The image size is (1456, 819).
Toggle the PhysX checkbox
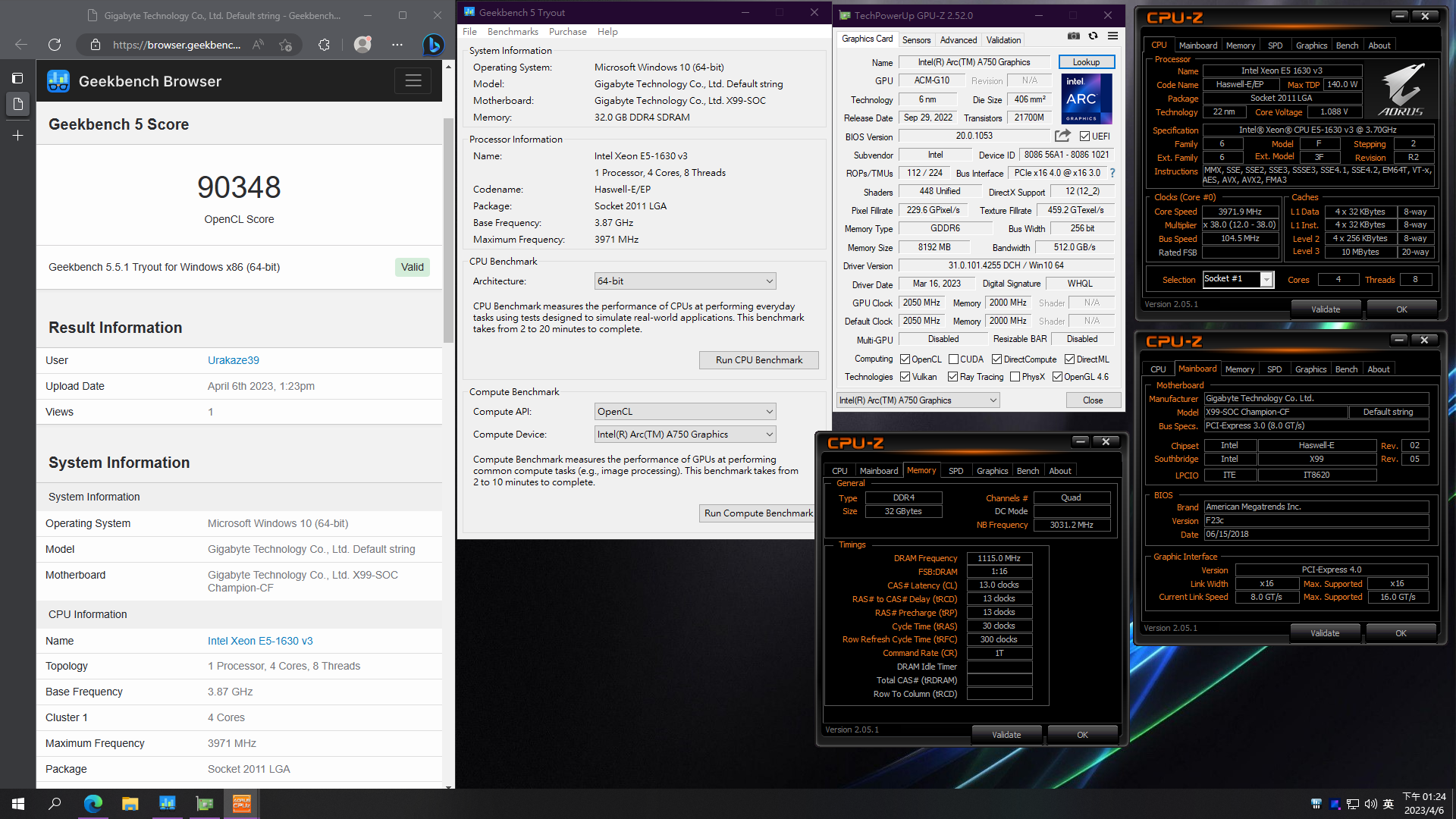(1015, 377)
